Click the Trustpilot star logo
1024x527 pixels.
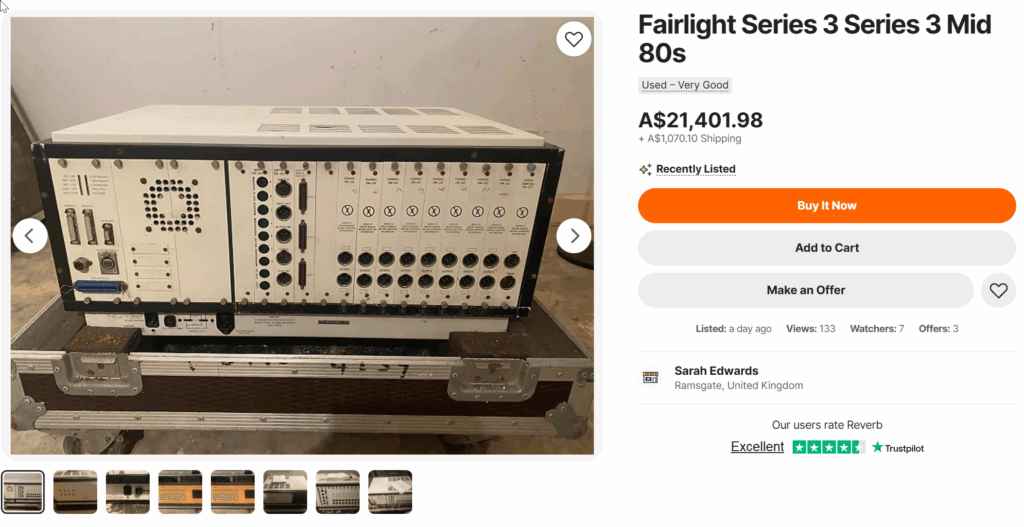877,447
